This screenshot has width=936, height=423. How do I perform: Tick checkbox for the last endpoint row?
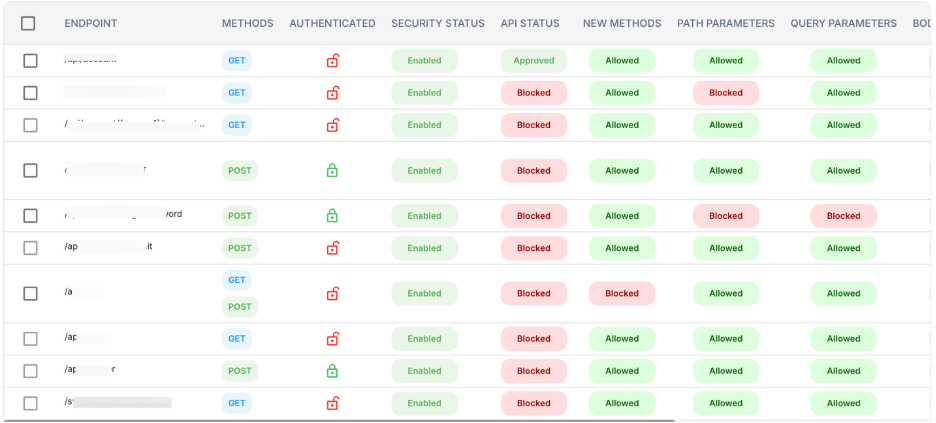30,403
